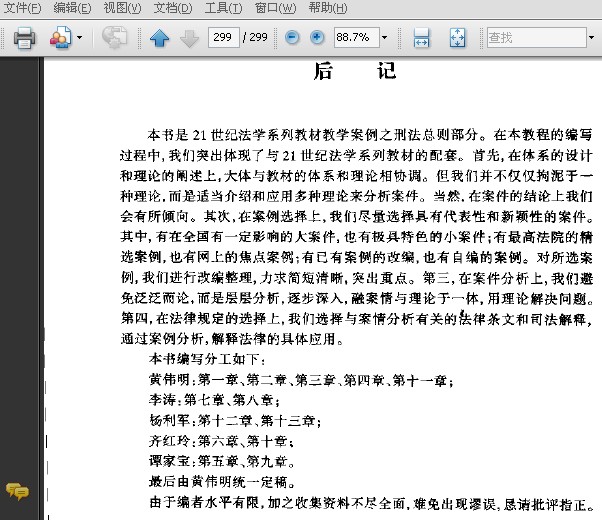Click the line starting with 黄伟明:第一章
This screenshot has width=602, height=520.
point(301,380)
